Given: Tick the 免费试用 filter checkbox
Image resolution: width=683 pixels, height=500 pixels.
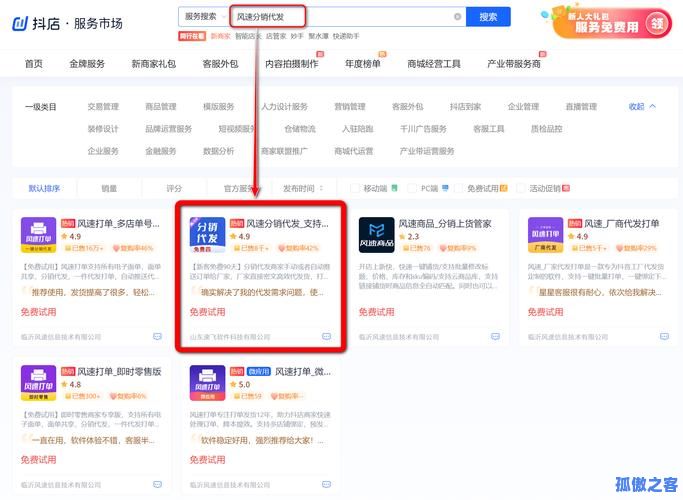Looking at the screenshot, I should point(459,188).
